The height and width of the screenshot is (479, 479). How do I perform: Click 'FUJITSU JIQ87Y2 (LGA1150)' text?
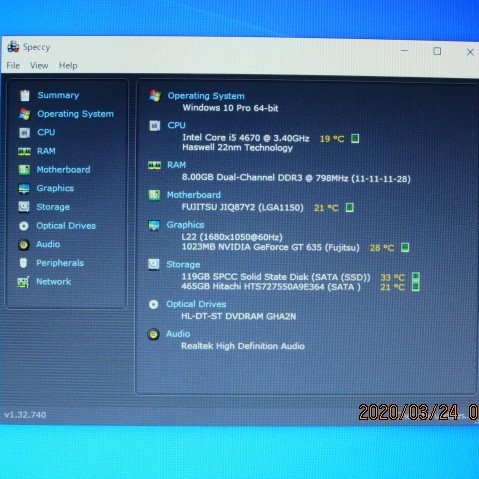(x=243, y=207)
